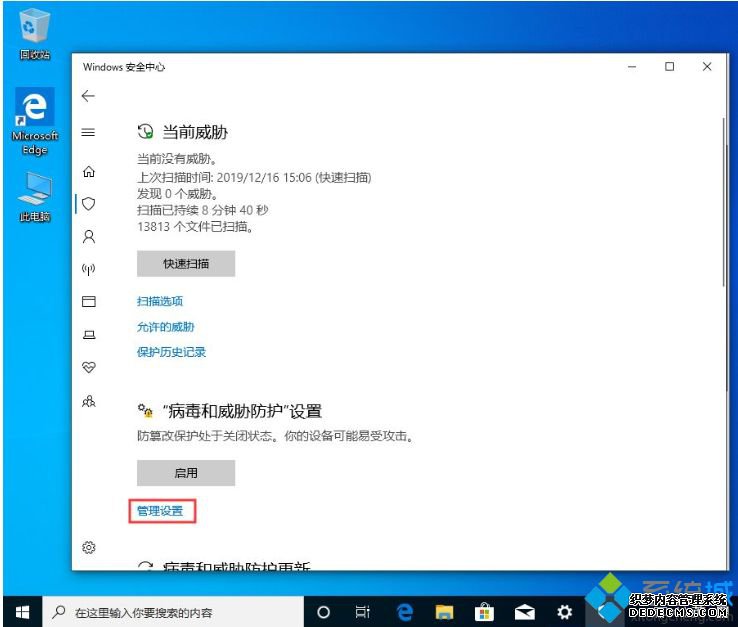Viewport: 738px width, 627px height.
Task: Open Task View on the taskbar
Action: pyautogui.click(x=362, y=612)
